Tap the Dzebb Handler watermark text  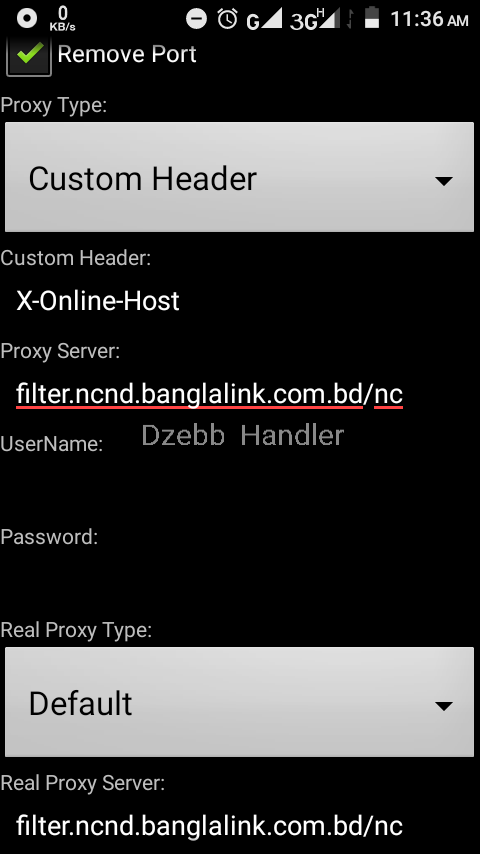pos(242,436)
